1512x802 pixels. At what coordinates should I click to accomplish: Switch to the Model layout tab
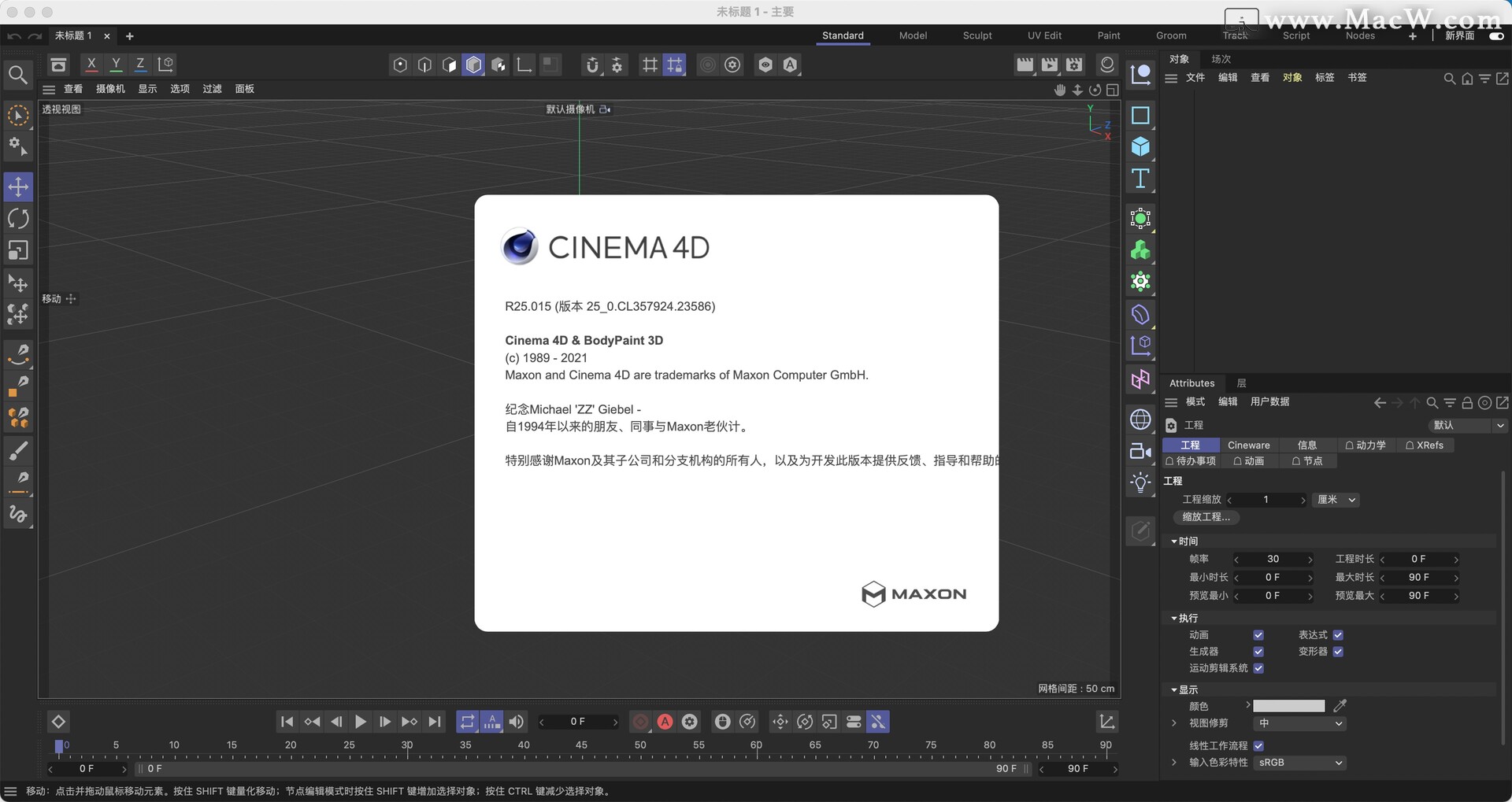913,35
